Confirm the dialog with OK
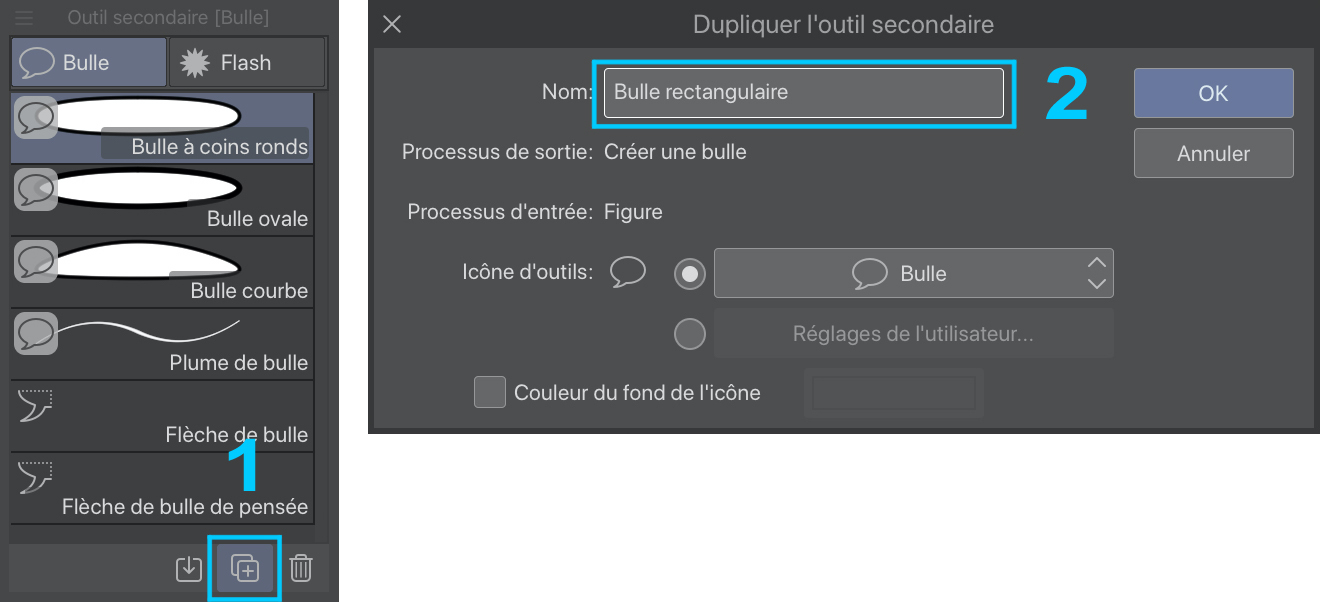 1213,93
